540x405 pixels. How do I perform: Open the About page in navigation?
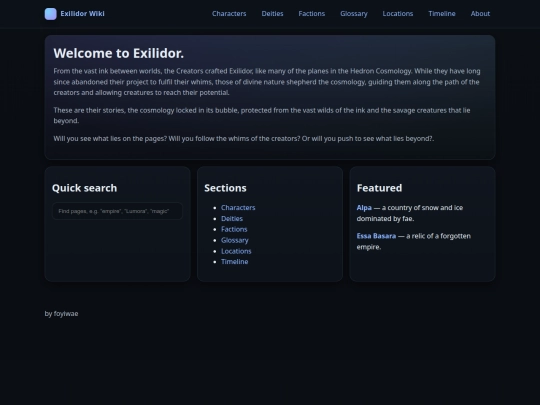click(x=480, y=14)
